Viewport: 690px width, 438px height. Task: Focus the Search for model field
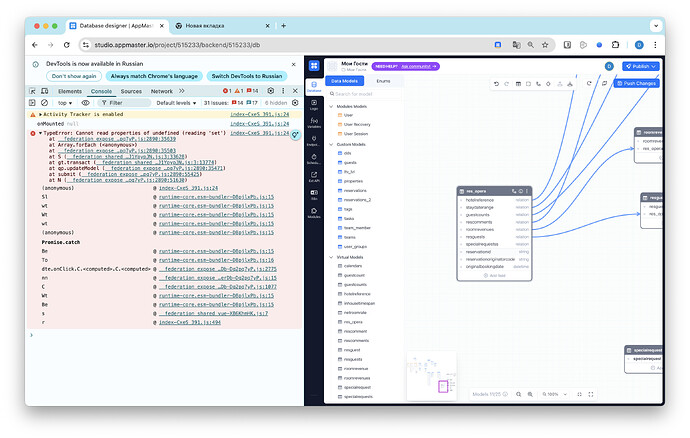click(x=364, y=94)
